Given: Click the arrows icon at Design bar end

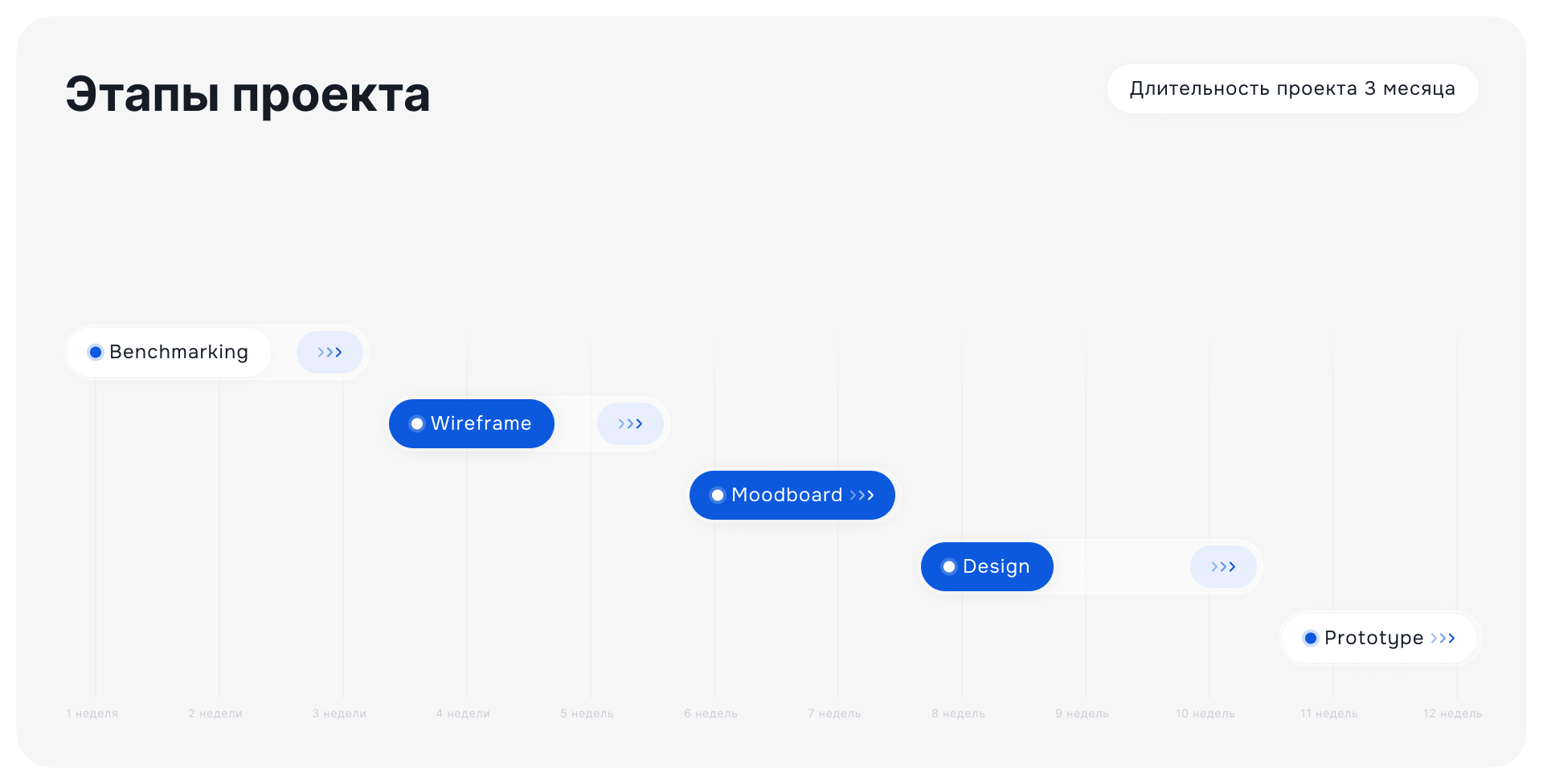Looking at the screenshot, I should pyautogui.click(x=1223, y=567).
